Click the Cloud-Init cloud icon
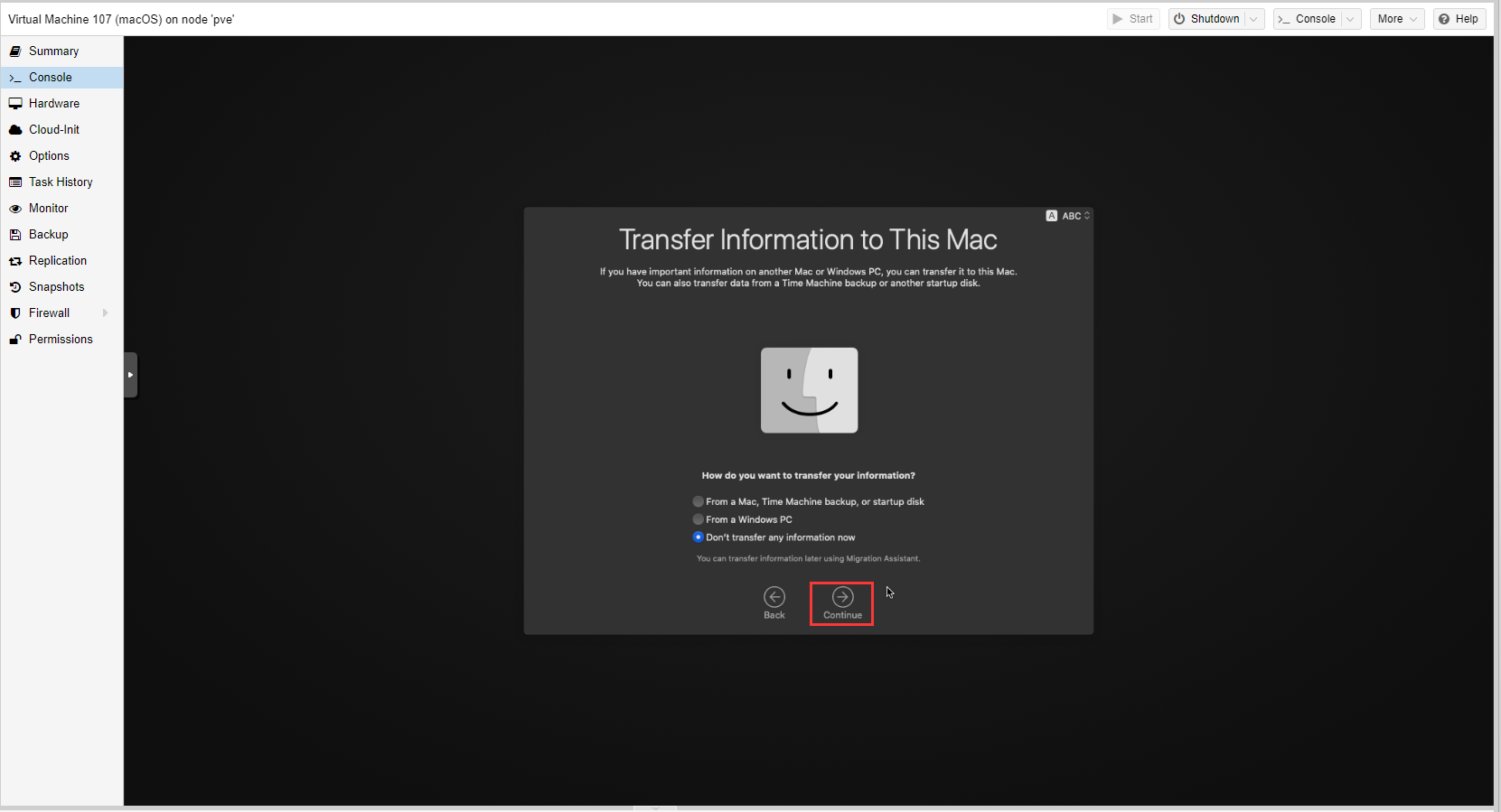This screenshot has width=1501, height=812. pos(15,130)
